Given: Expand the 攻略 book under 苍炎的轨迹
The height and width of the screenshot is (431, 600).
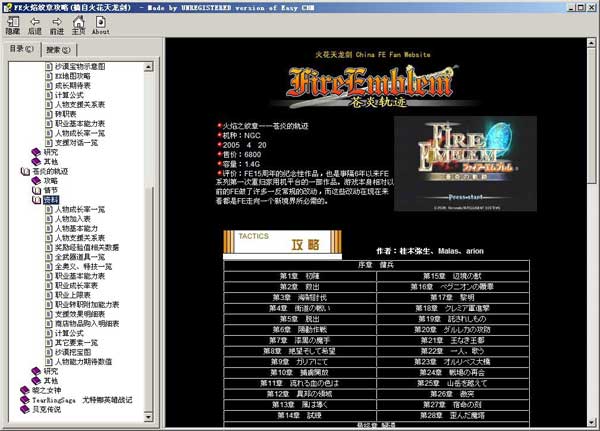Looking at the screenshot, I should (x=36, y=181).
